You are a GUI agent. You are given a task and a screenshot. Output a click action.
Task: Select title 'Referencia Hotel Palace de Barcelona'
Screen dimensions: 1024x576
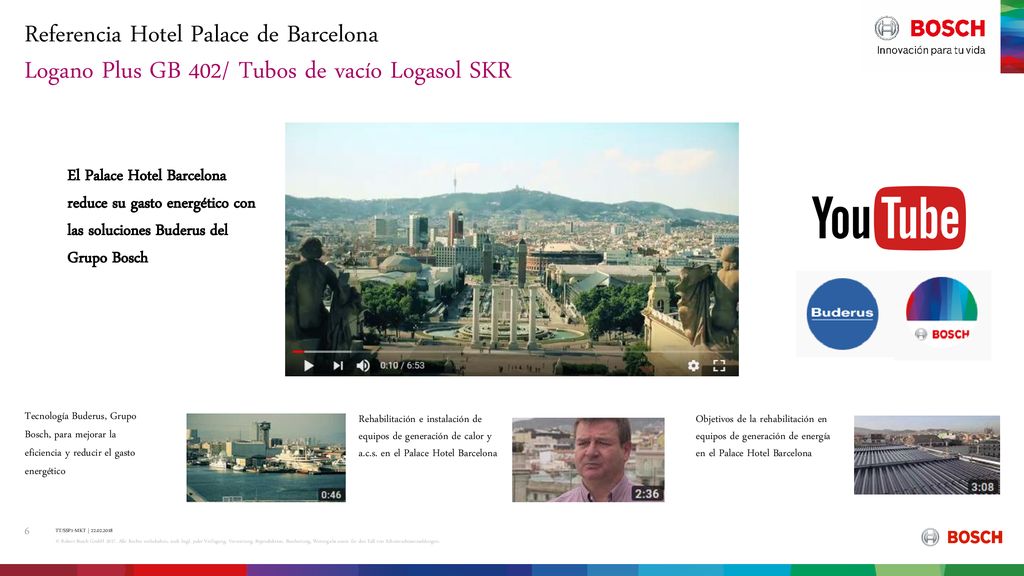(201, 34)
